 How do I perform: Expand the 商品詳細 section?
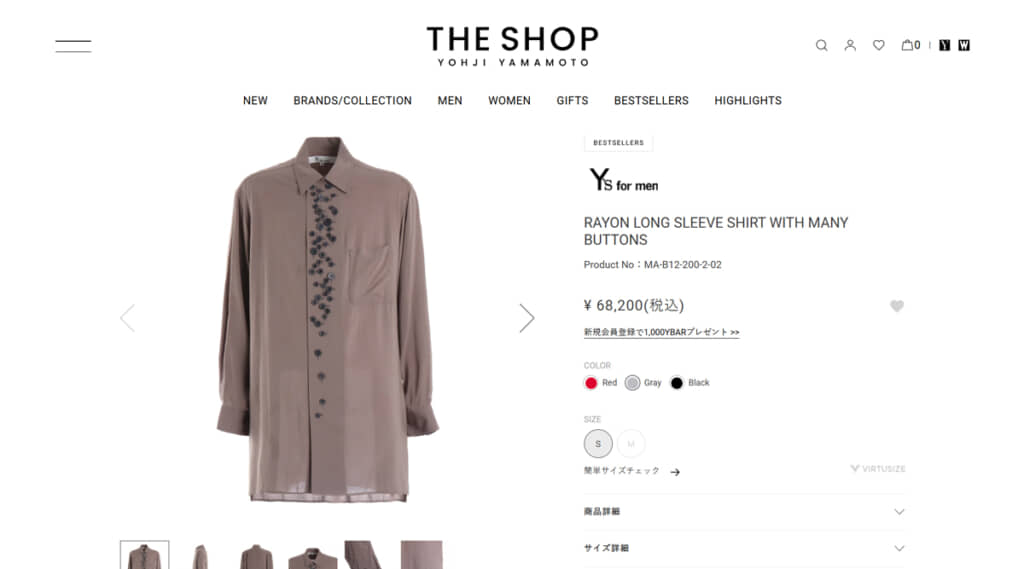744,512
